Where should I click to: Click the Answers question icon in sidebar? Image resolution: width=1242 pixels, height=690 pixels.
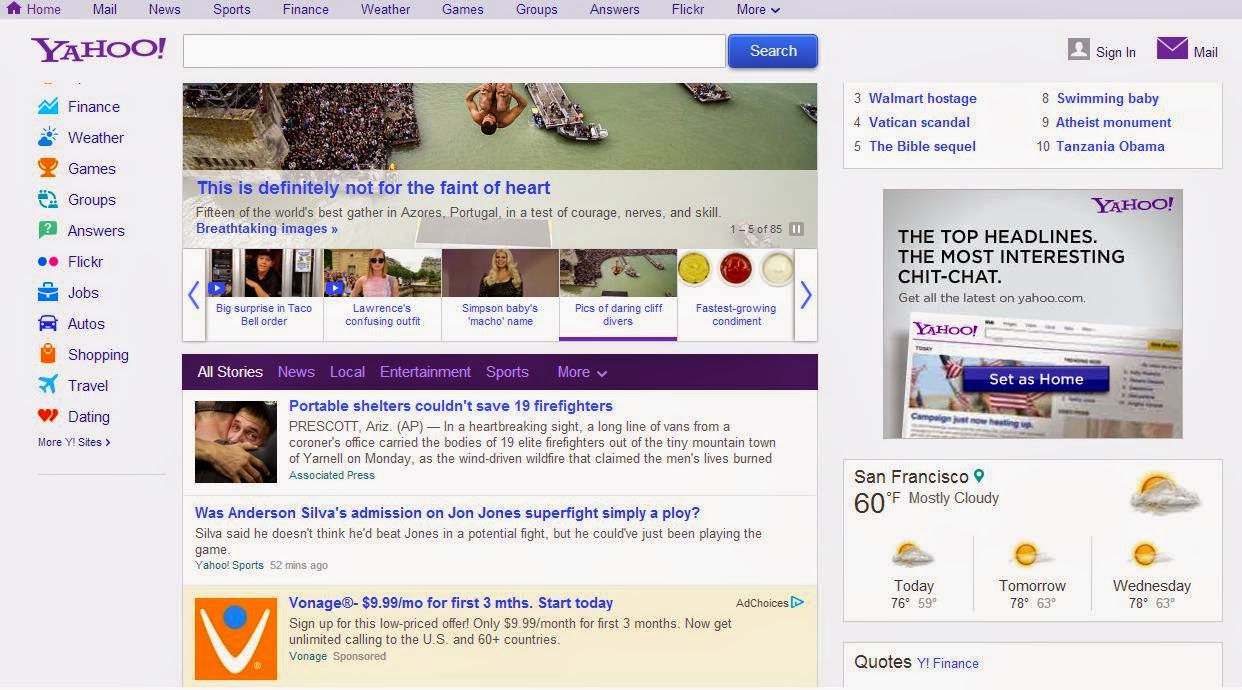pyautogui.click(x=48, y=230)
